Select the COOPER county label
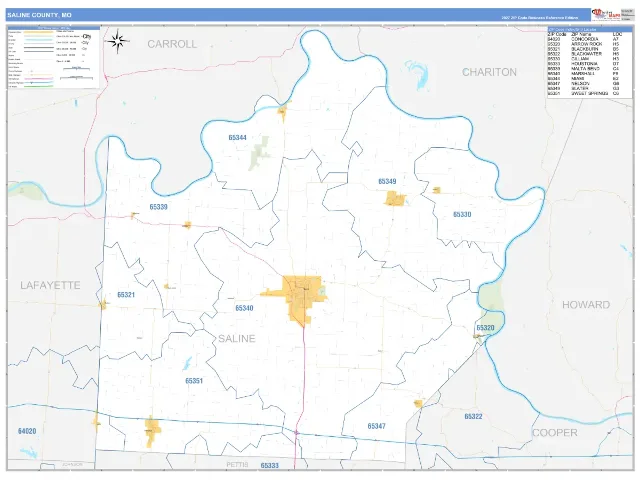 (x=554, y=433)
